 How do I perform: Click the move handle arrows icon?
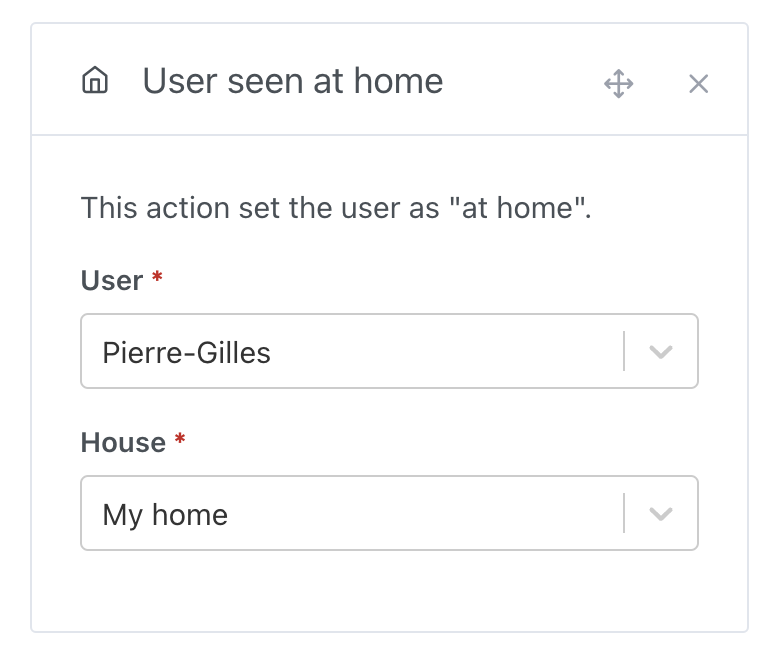coord(619,83)
